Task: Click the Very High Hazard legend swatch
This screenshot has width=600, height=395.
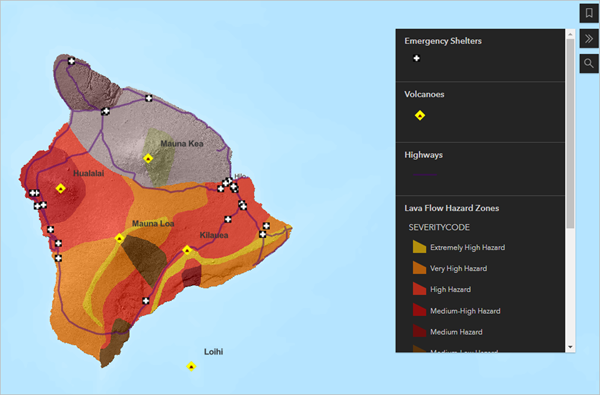Action: (x=419, y=268)
